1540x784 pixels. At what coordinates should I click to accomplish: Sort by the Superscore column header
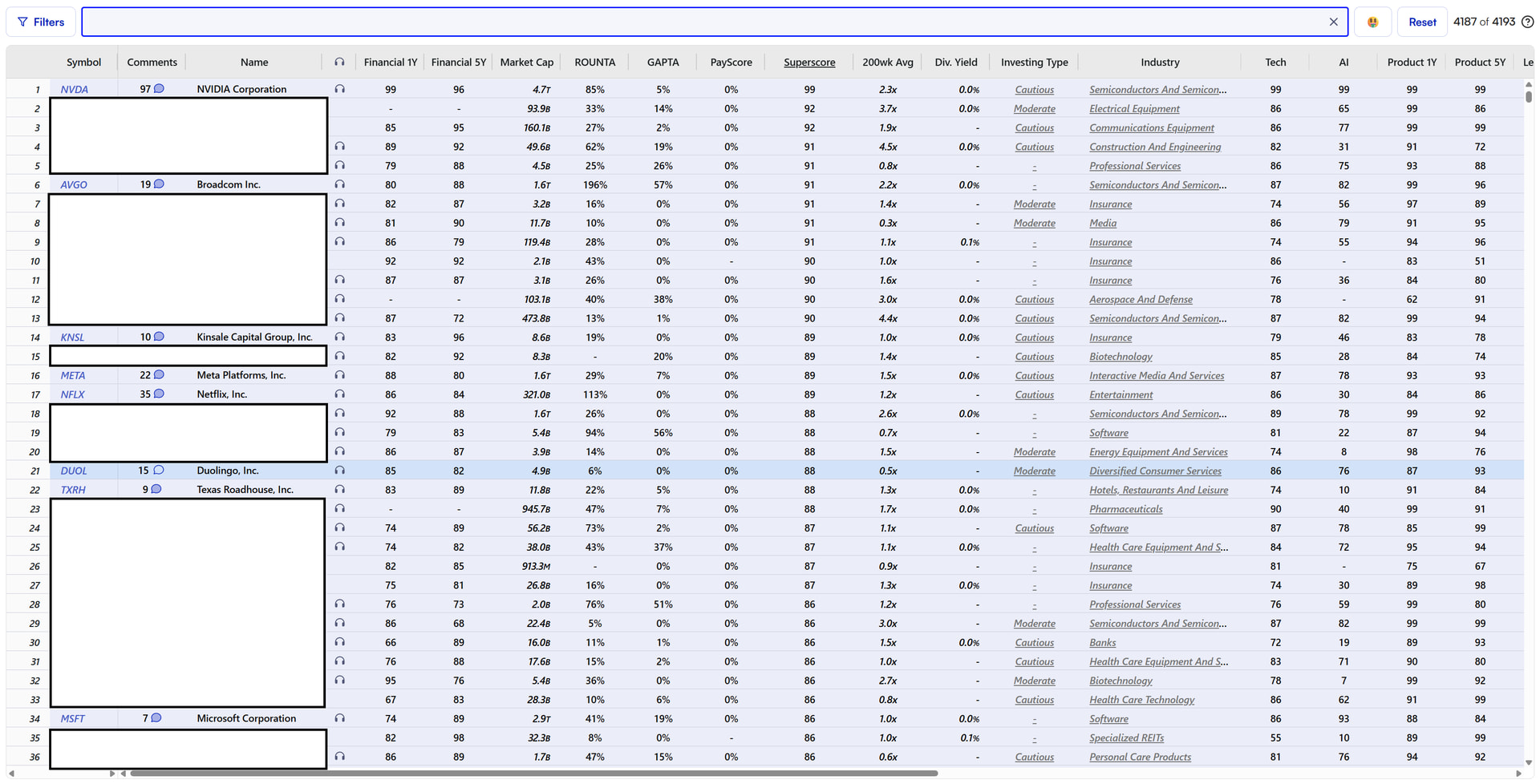[x=809, y=63]
